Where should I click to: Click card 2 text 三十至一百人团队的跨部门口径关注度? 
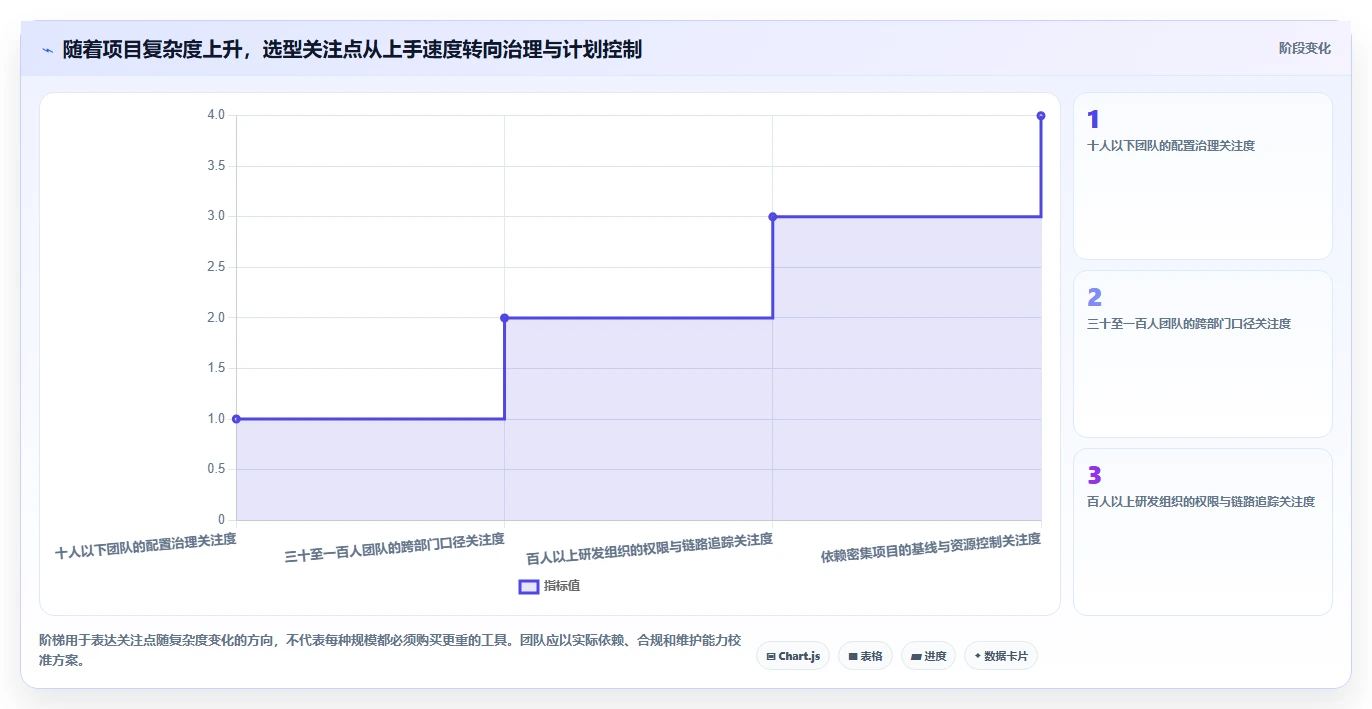pyautogui.click(x=1189, y=323)
